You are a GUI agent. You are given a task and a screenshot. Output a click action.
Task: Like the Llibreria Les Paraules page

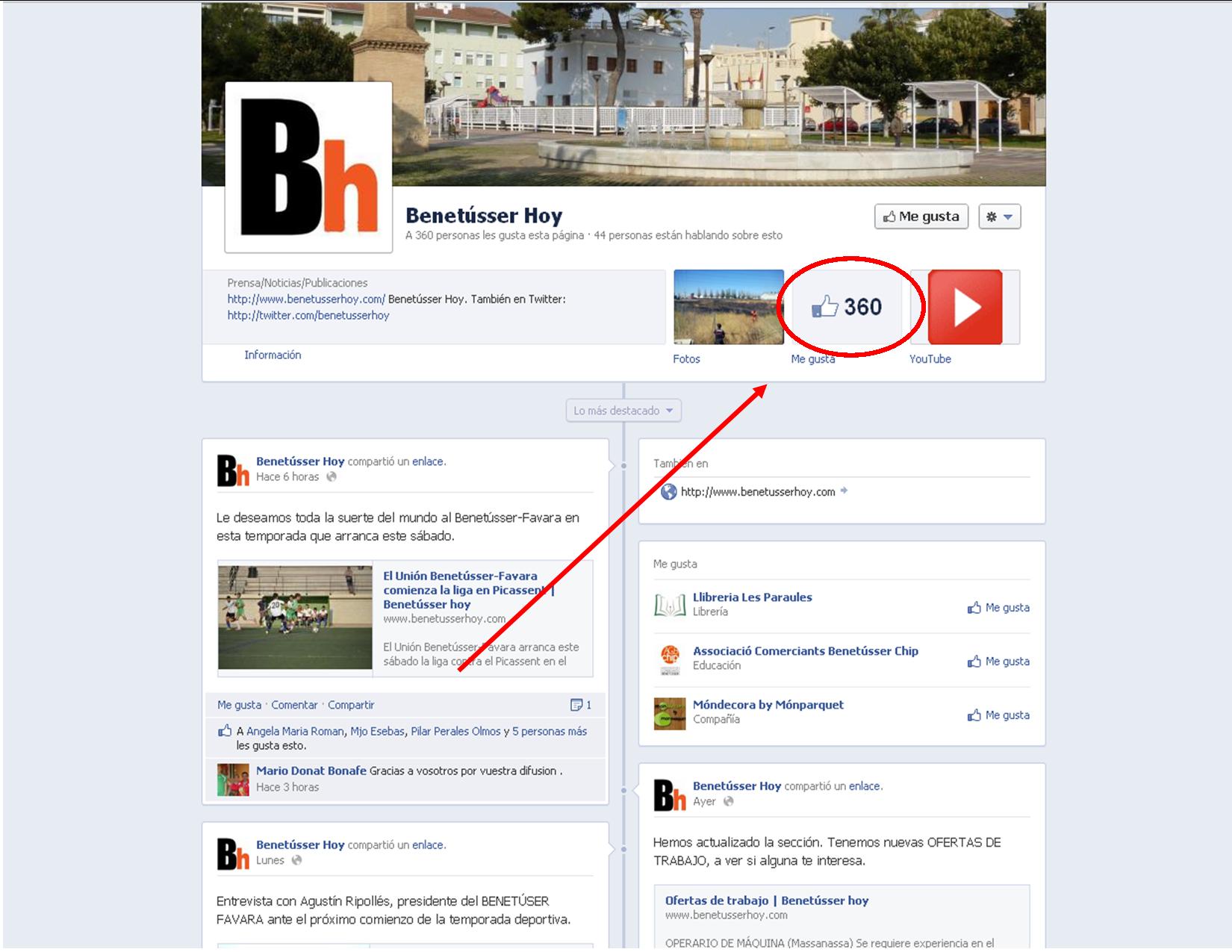coord(998,608)
